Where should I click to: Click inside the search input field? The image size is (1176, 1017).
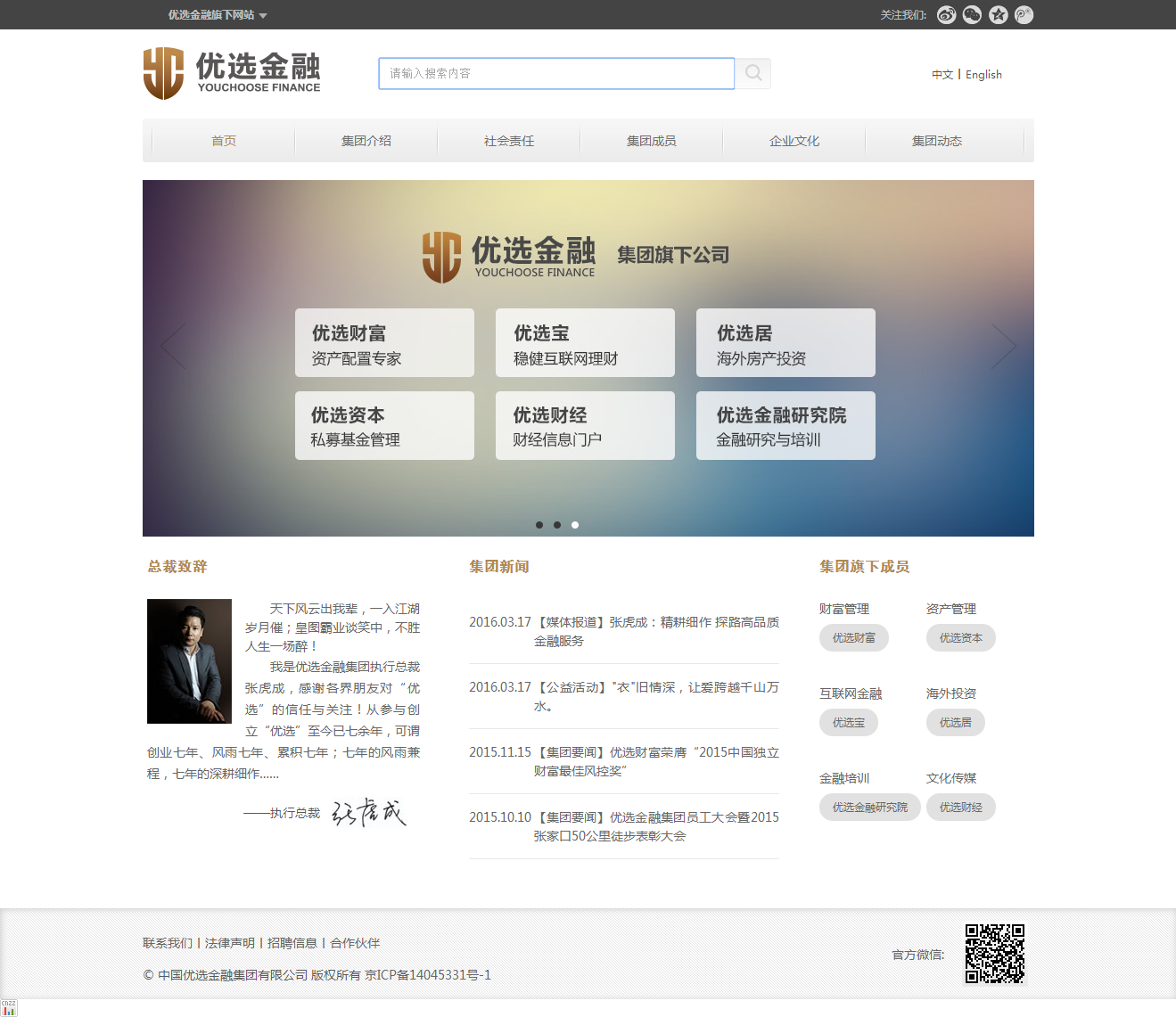(x=556, y=73)
